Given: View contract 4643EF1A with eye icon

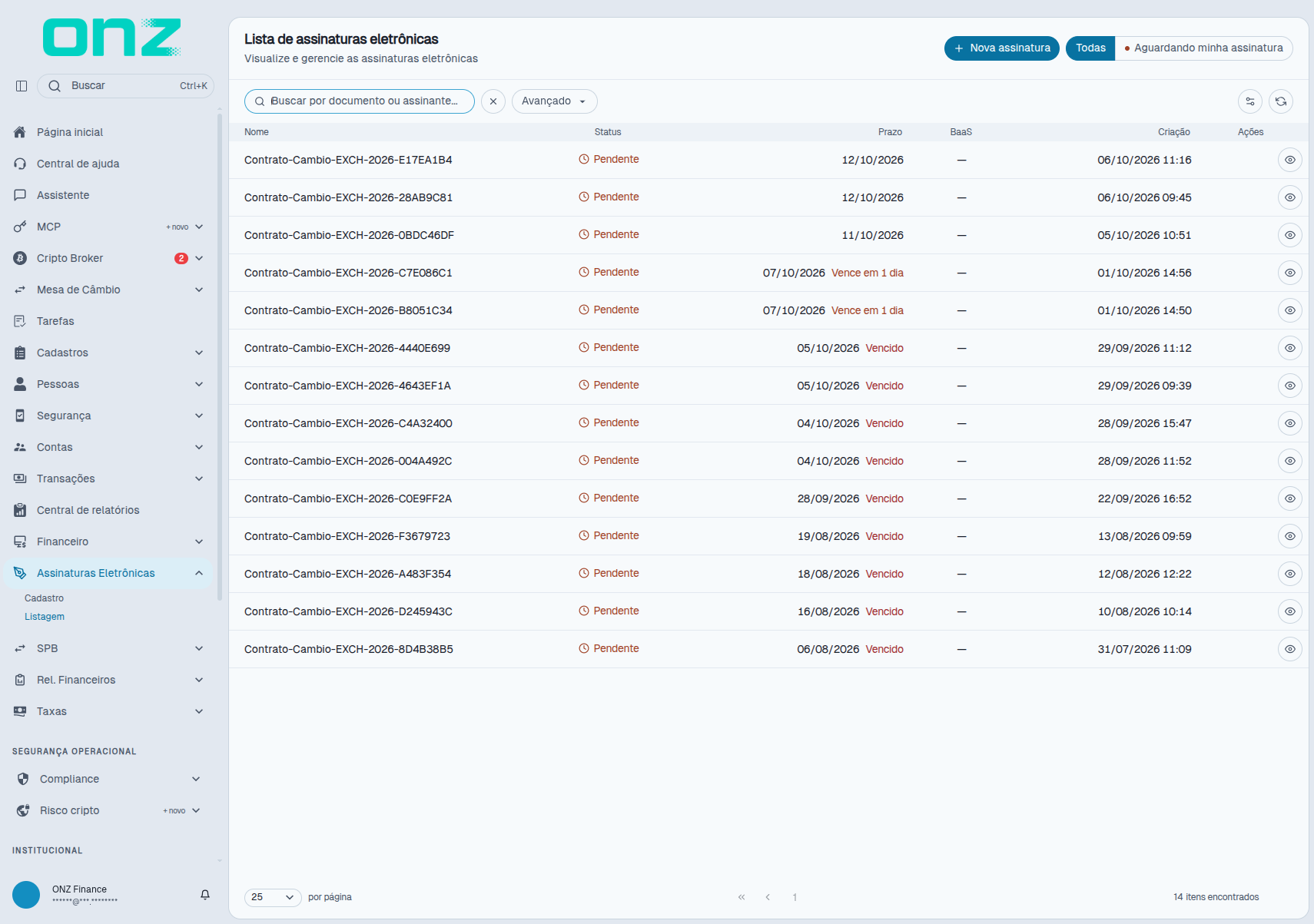Looking at the screenshot, I should [1290, 386].
